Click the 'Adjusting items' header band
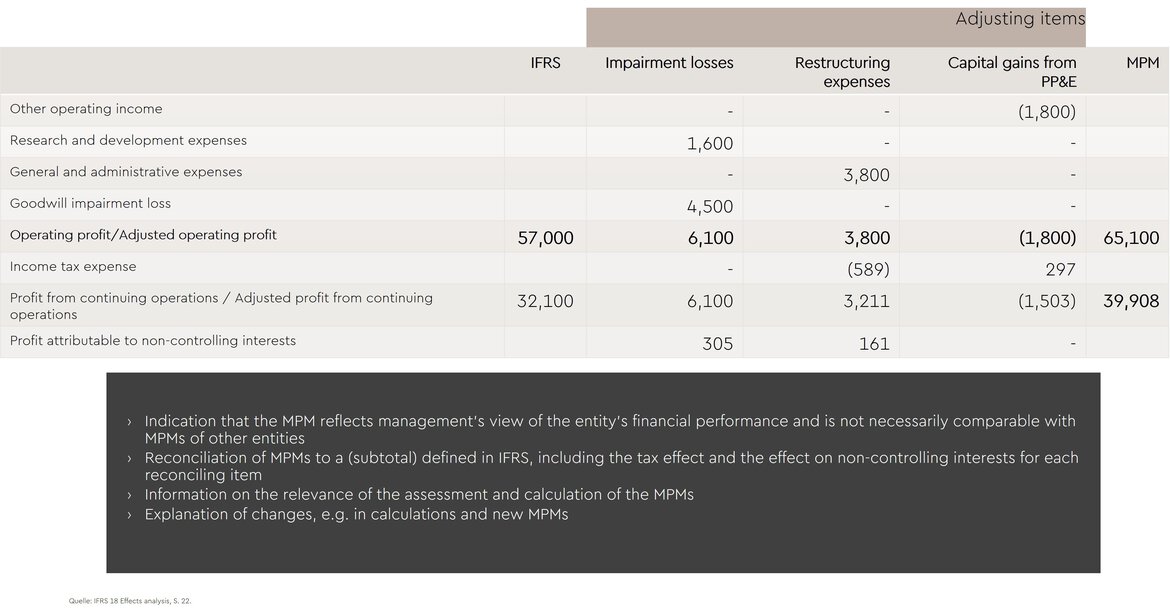This screenshot has width=1170, height=609. tap(1019, 19)
